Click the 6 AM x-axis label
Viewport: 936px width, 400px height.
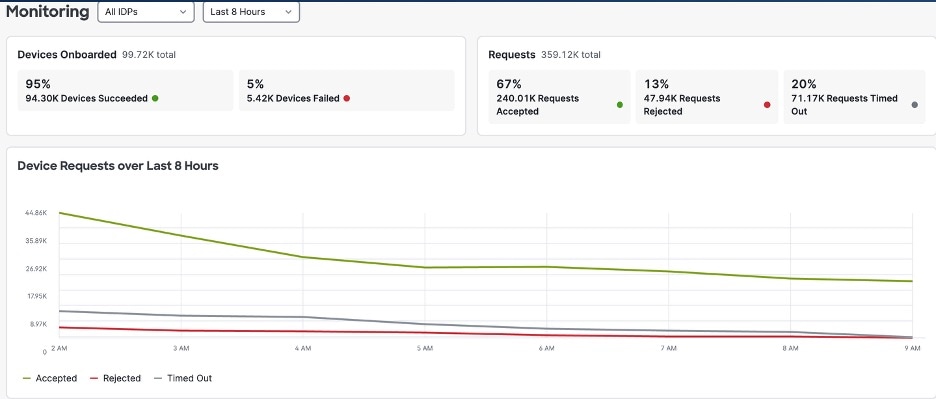coord(546,348)
